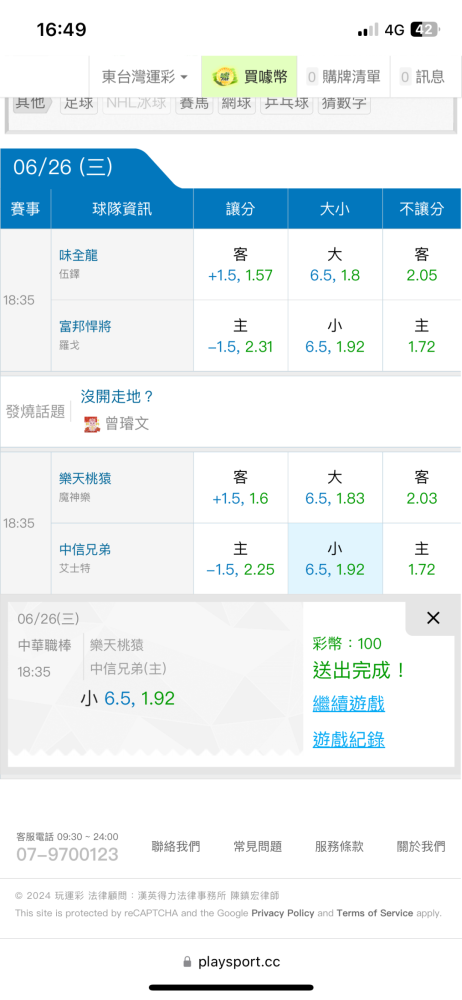The width and height of the screenshot is (462, 1000).
Task: Pick 樂天桃猿 客 2.03 moneyline
Action: [422, 488]
